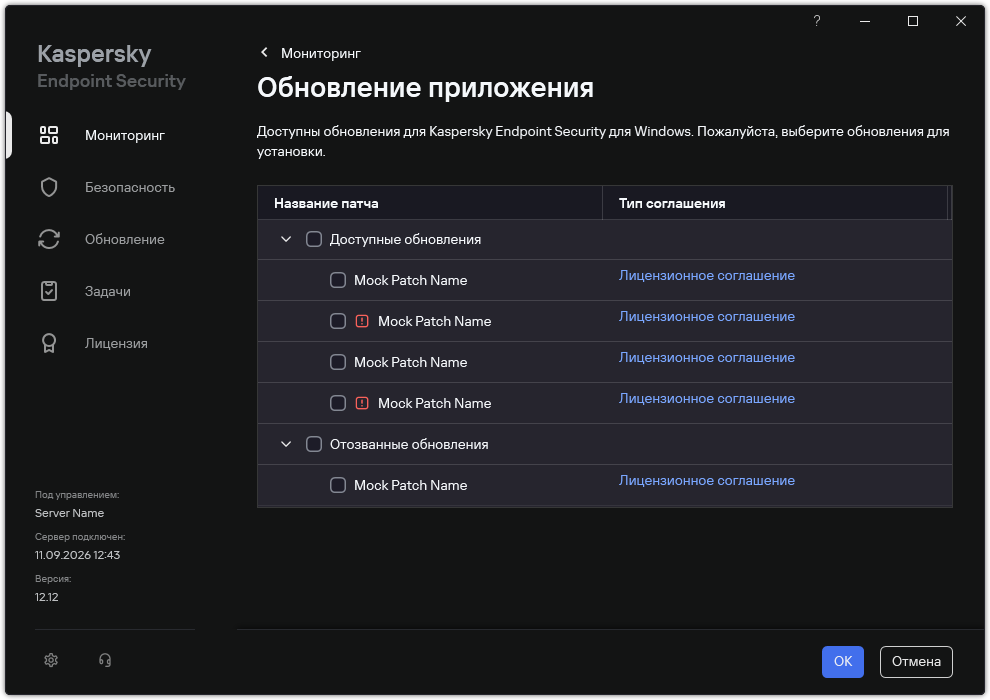Check the fourth Mock Patch Name checkbox
The height and width of the screenshot is (700, 990).
point(338,403)
